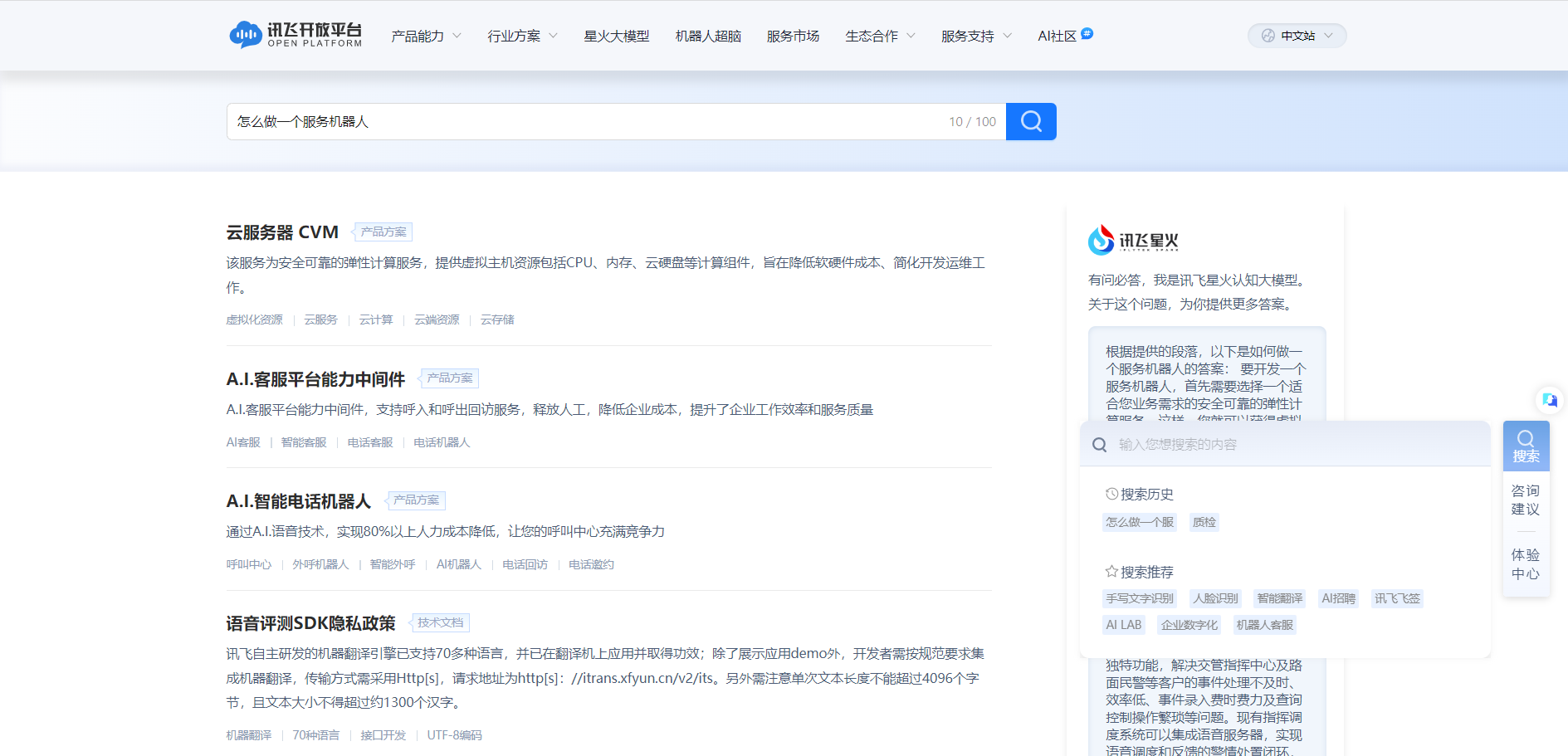The image size is (1568, 756).
Task: Click the UTF-8编码 tag
Action: 454,735
